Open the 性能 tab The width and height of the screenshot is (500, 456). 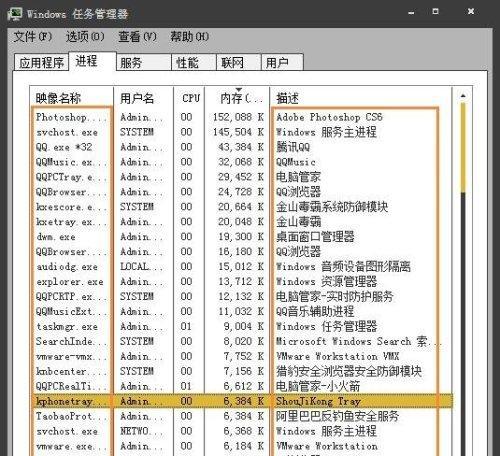click(194, 62)
